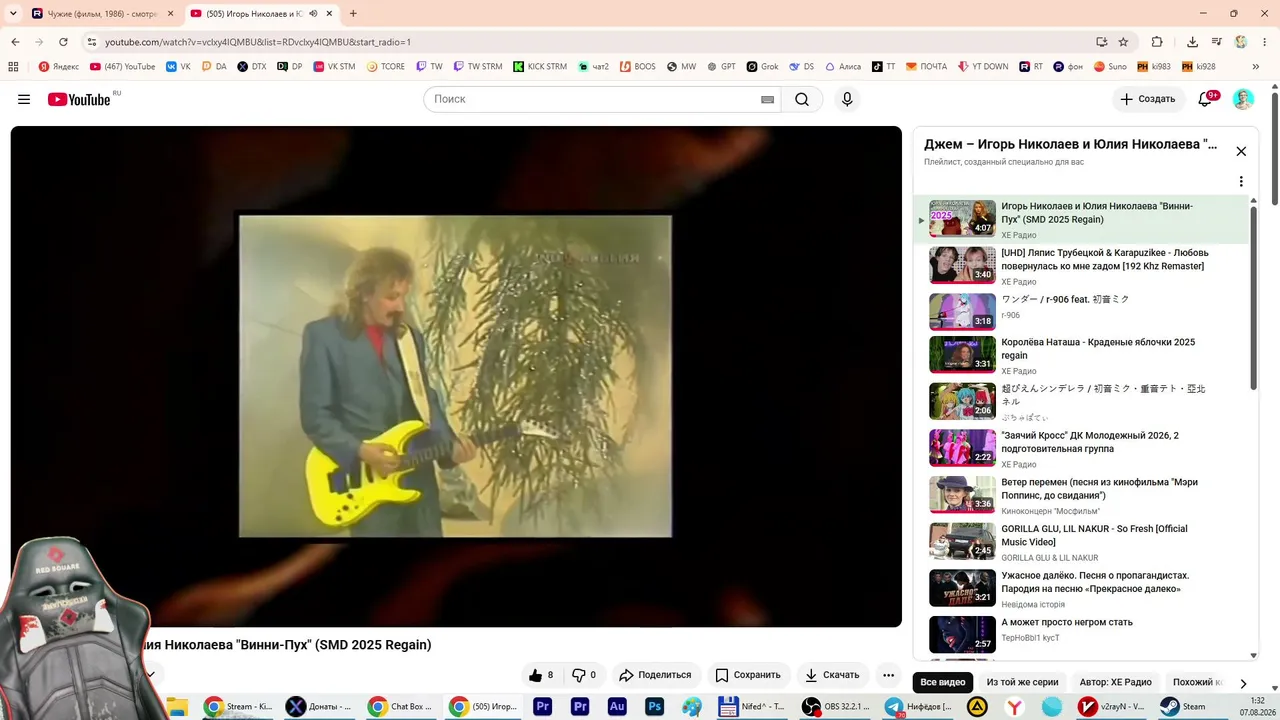Select the Все видео filter chip
Image resolution: width=1280 pixels, height=720 pixels.
click(943, 682)
